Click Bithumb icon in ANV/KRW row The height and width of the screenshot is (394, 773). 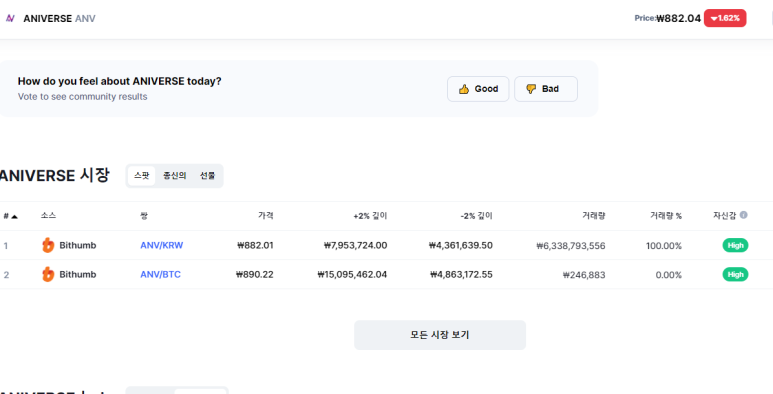point(48,245)
